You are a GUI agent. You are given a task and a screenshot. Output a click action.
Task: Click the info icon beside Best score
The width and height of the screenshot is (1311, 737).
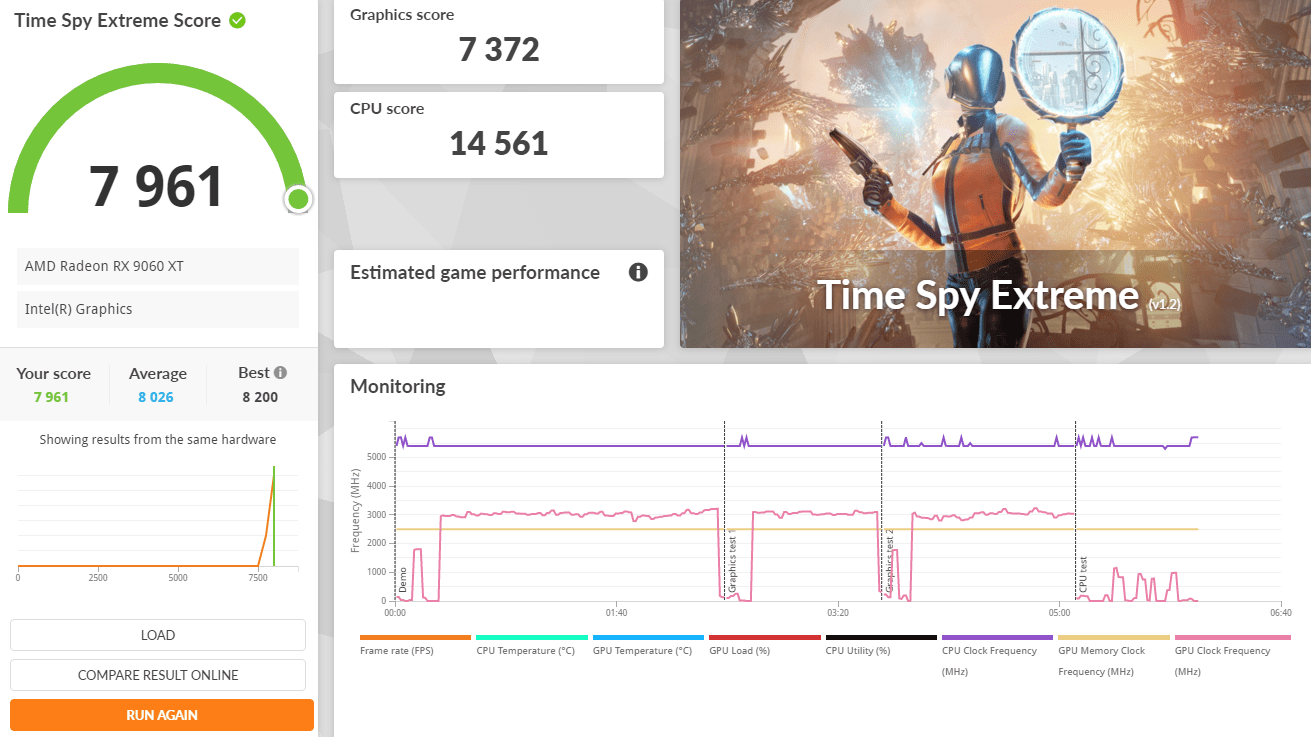coord(280,373)
